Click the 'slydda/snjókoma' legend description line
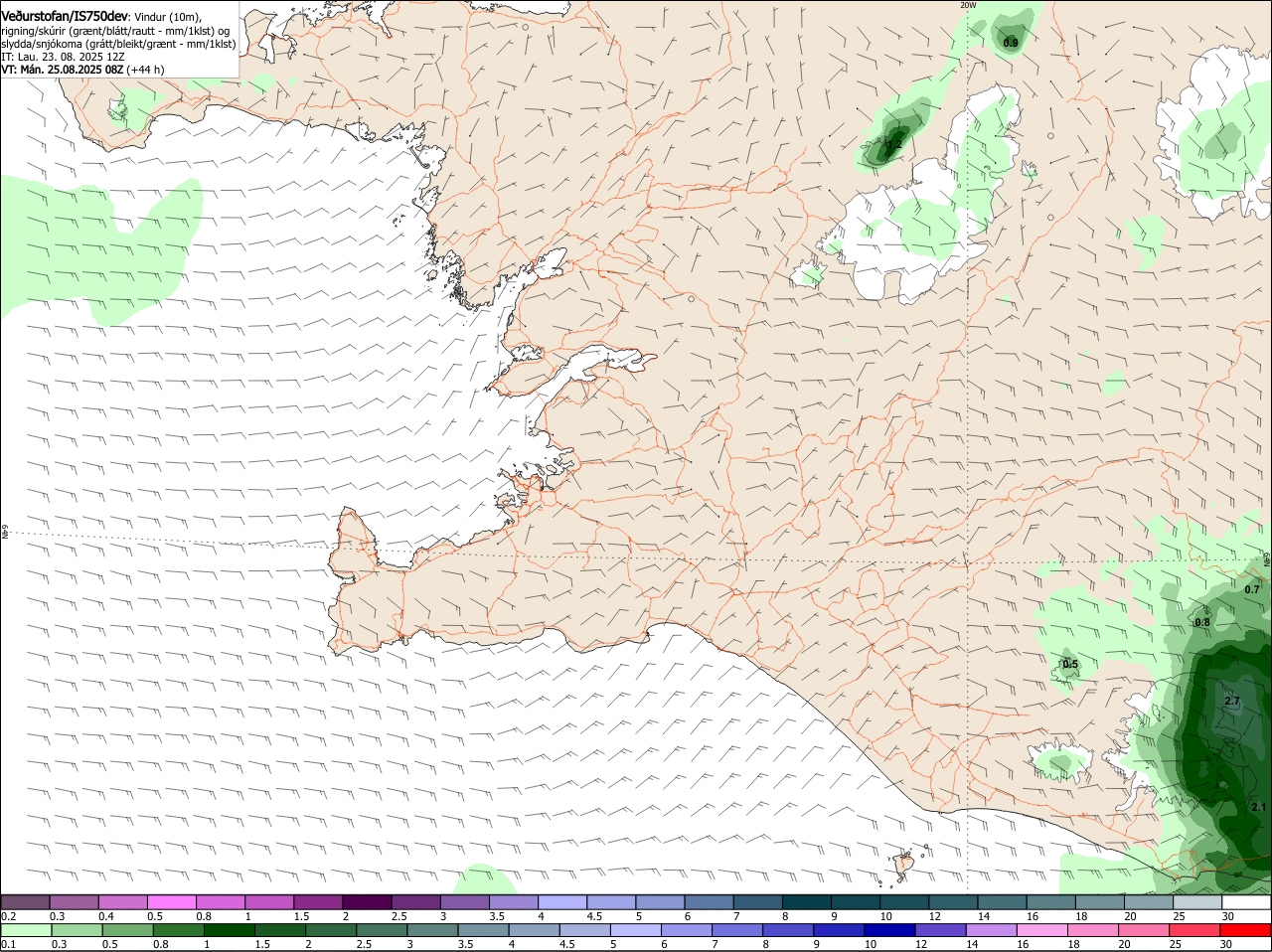The height and width of the screenshot is (952, 1272). (118, 44)
